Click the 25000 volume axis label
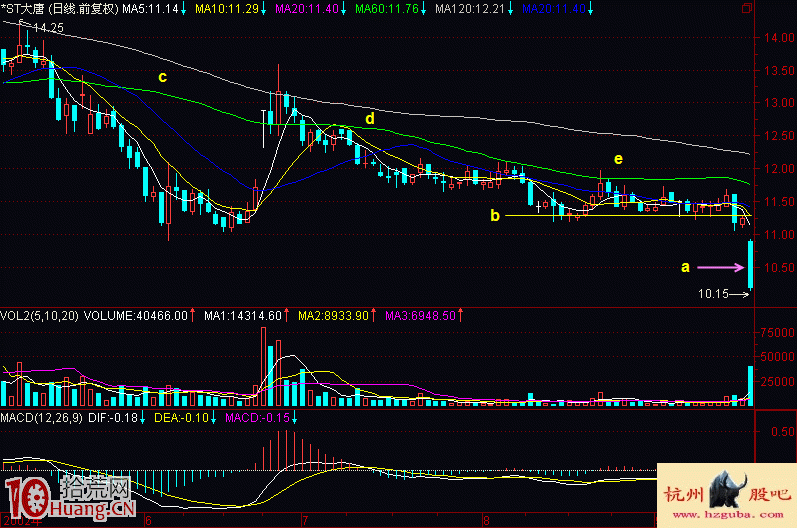797x528 pixels. 777,381
